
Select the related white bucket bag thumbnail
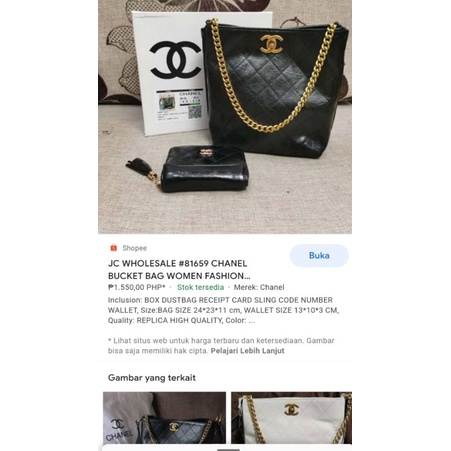tap(291, 418)
